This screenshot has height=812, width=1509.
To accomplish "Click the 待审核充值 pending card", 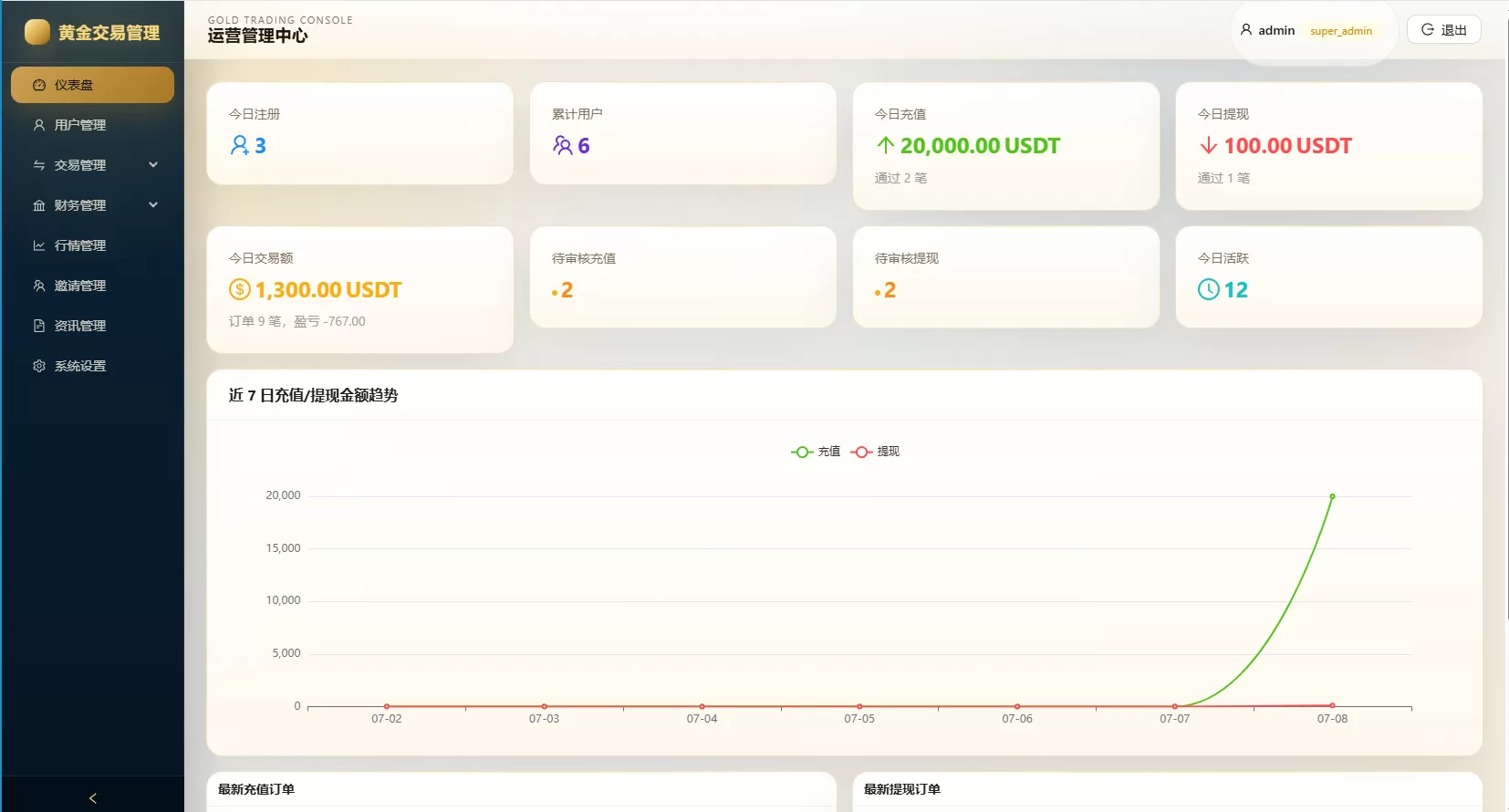I will pyautogui.click(x=682, y=276).
